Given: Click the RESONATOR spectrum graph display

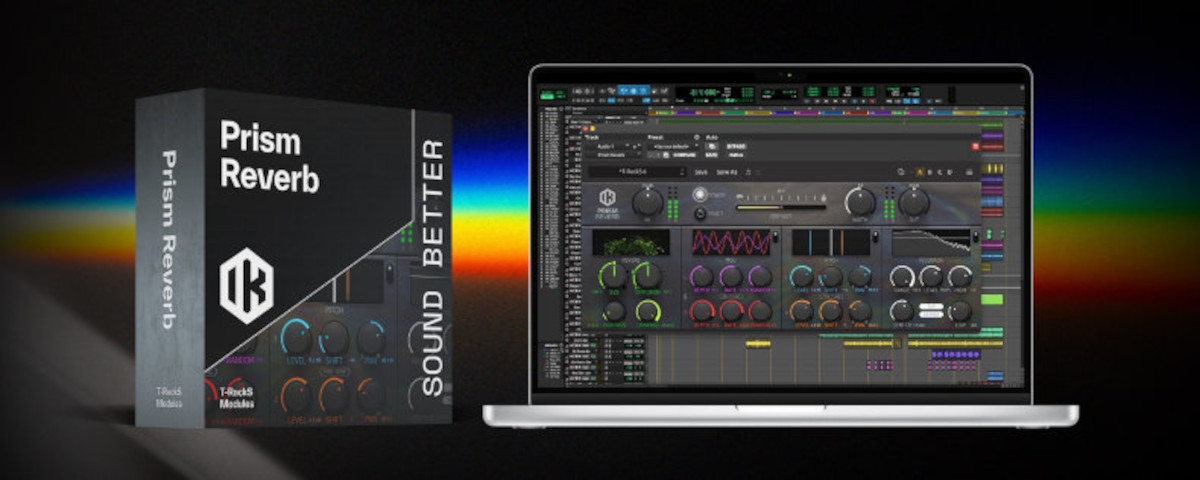Looking at the screenshot, I should tap(932, 242).
